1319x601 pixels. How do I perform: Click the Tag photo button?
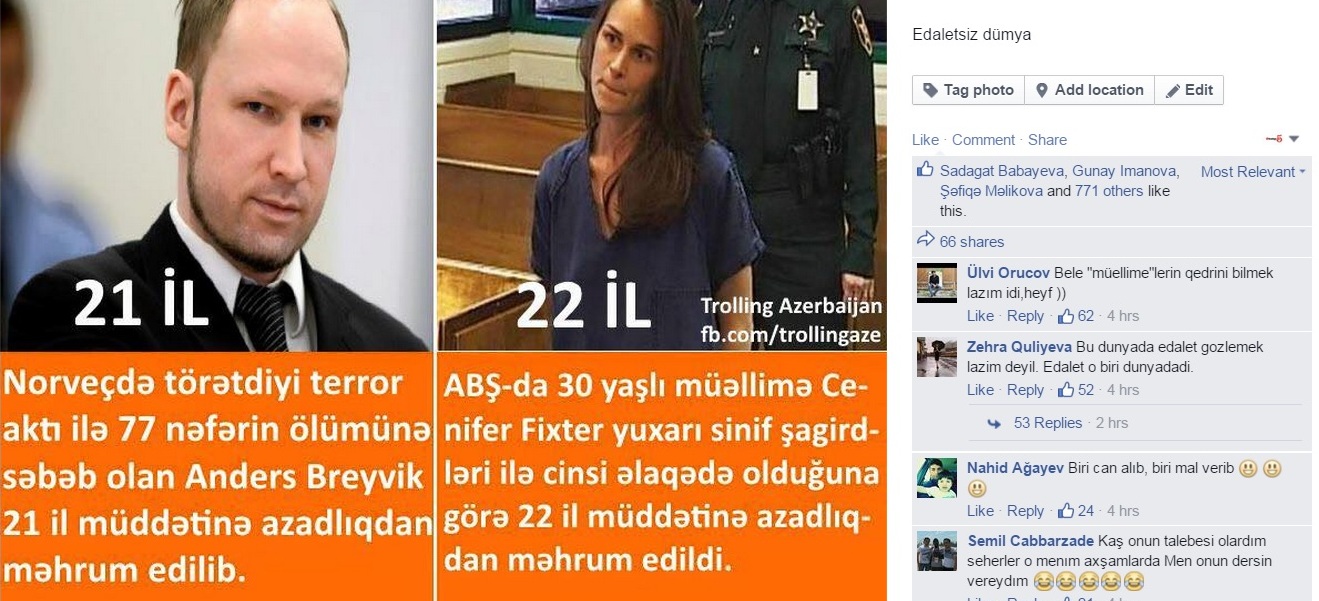pyautogui.click(x=968, y=90)
